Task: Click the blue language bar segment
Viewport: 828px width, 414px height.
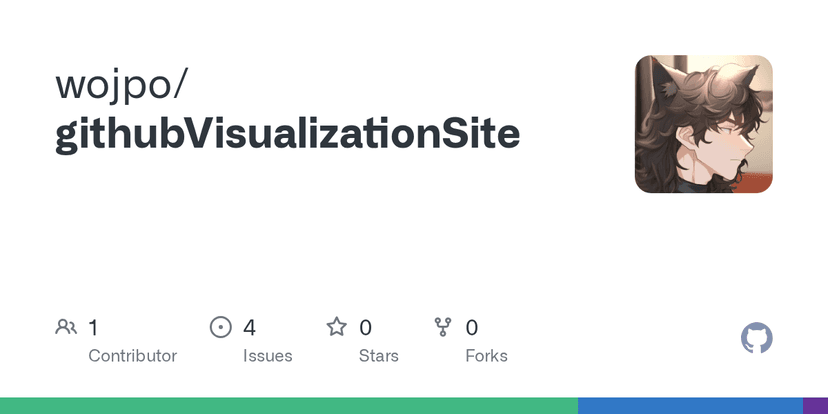Action: 690,405
